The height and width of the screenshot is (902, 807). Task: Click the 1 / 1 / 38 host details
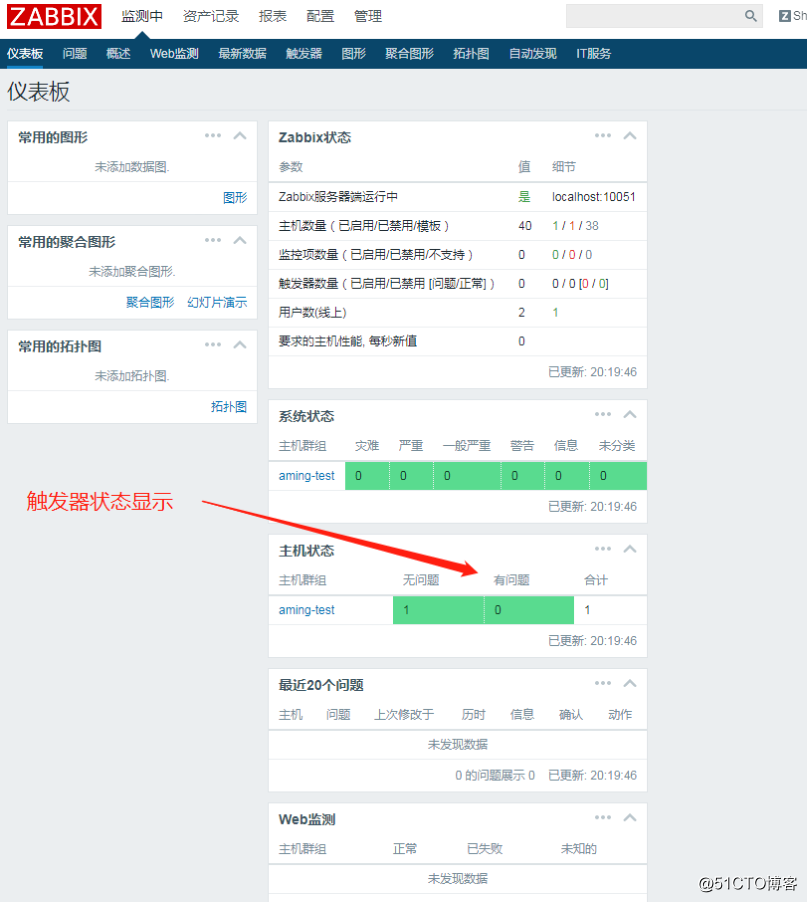pyautogui.click(x=575, y=226)
